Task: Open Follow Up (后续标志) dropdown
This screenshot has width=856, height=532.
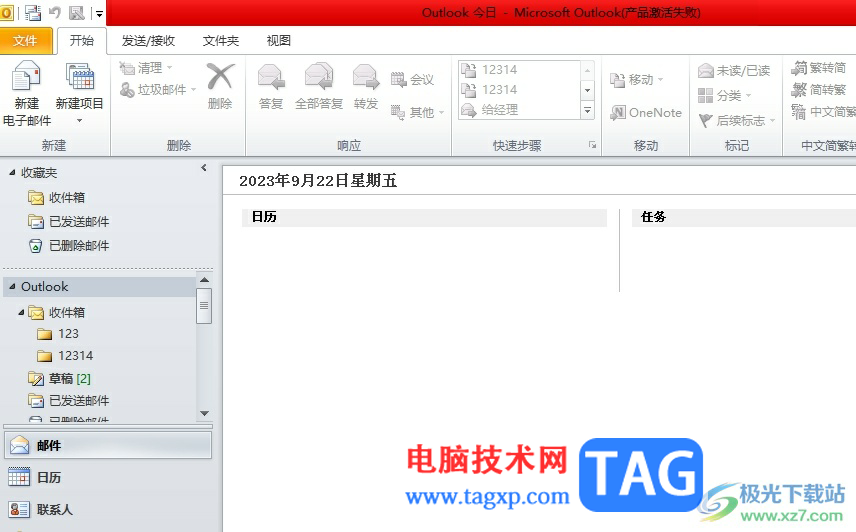Action: [x=737, y=120]
